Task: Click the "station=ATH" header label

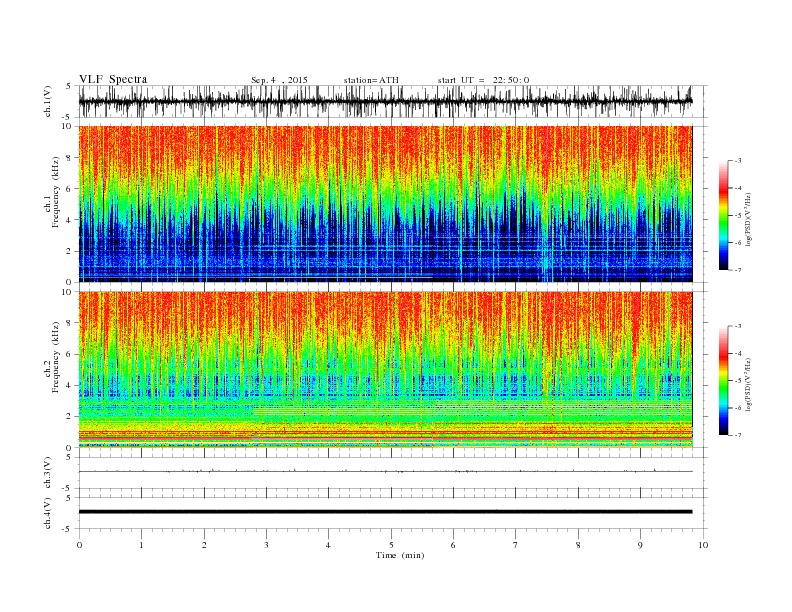Action: (371, 80)
